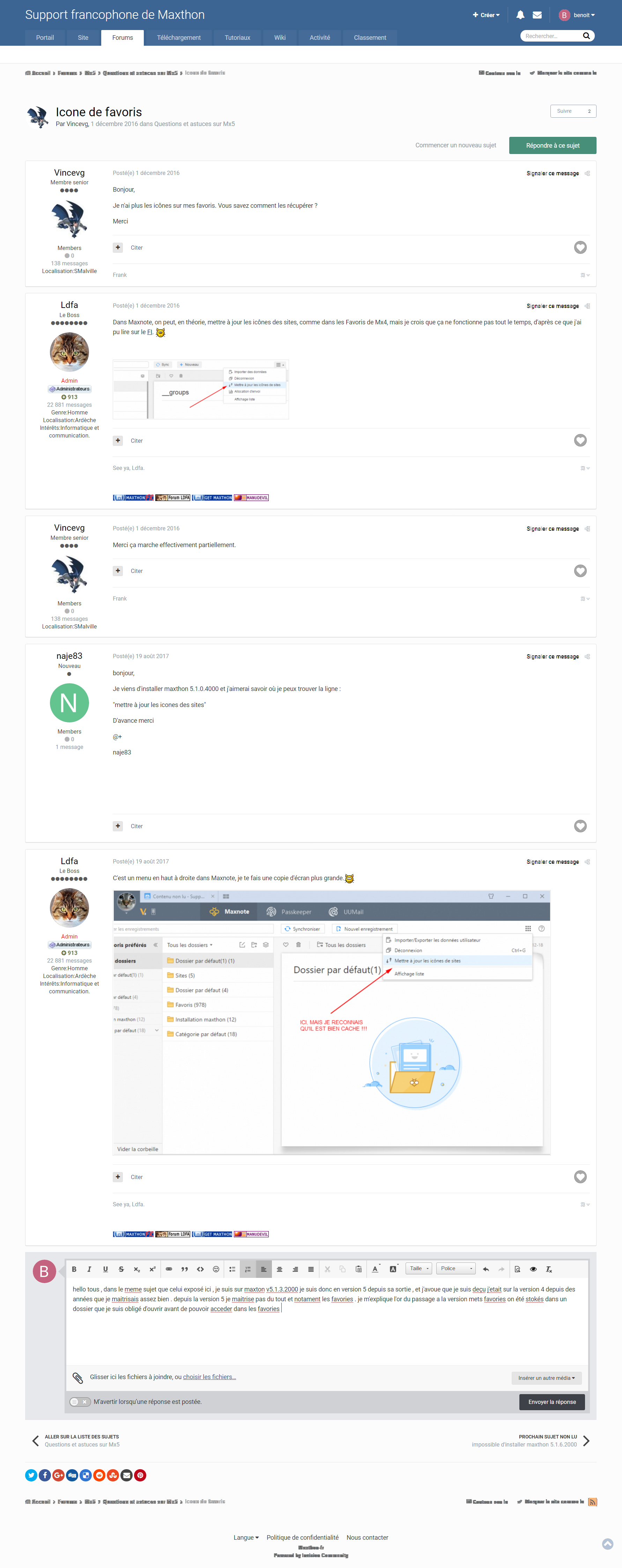The height and width of the screenshot is (1568, 622).
Task: Click Suivre button for this topic
Action: pos(573,111)
